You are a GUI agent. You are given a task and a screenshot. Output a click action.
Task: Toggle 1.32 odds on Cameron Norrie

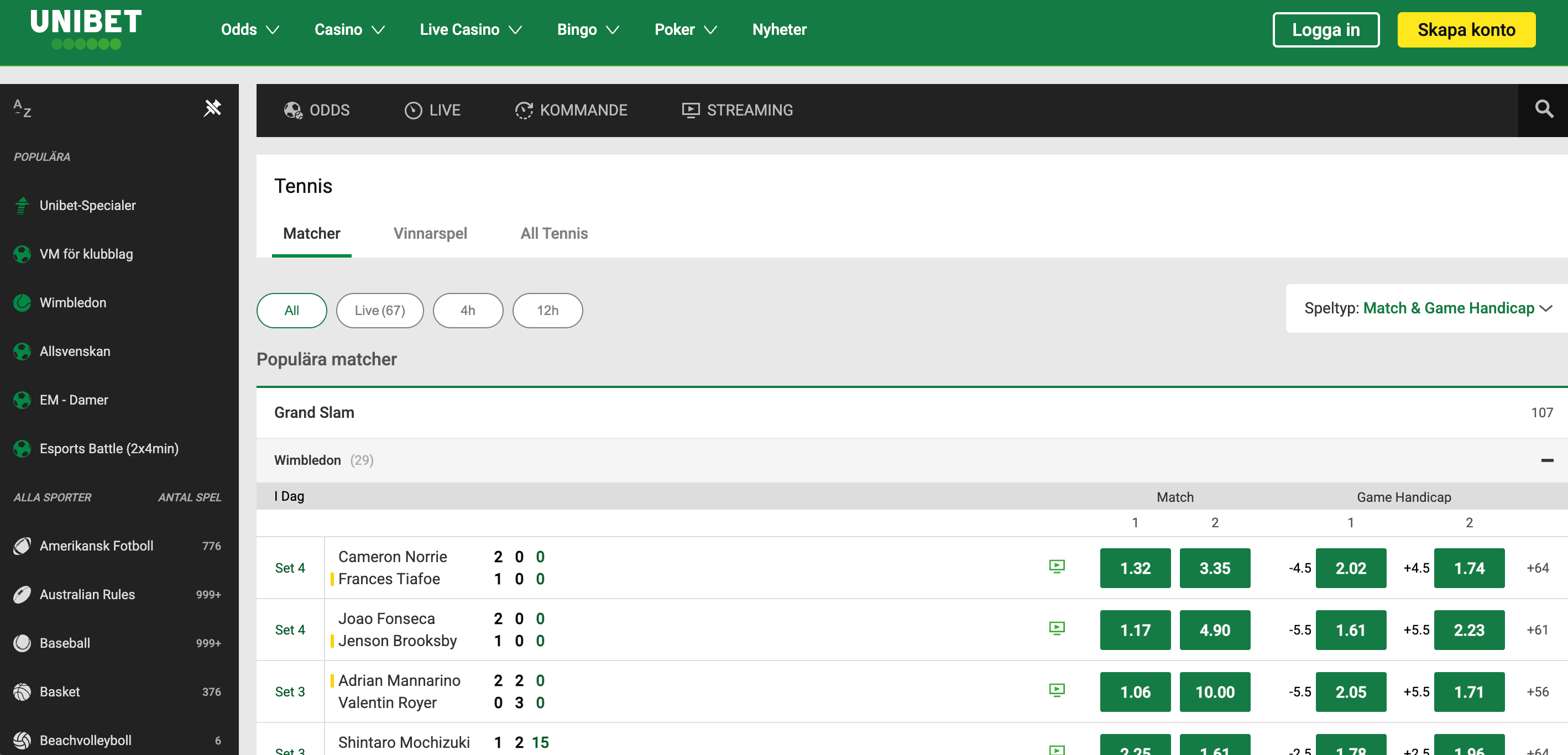coord(1135,568)
